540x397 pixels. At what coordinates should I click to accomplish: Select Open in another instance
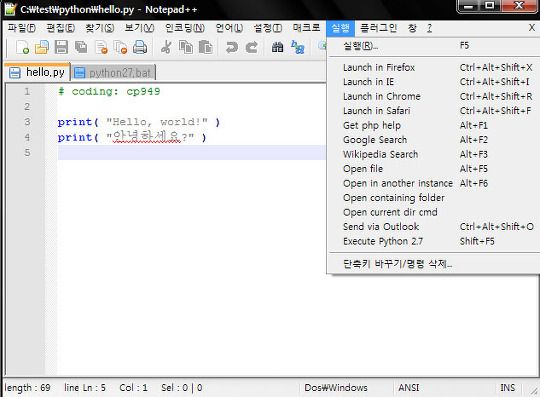pos(434,183)
